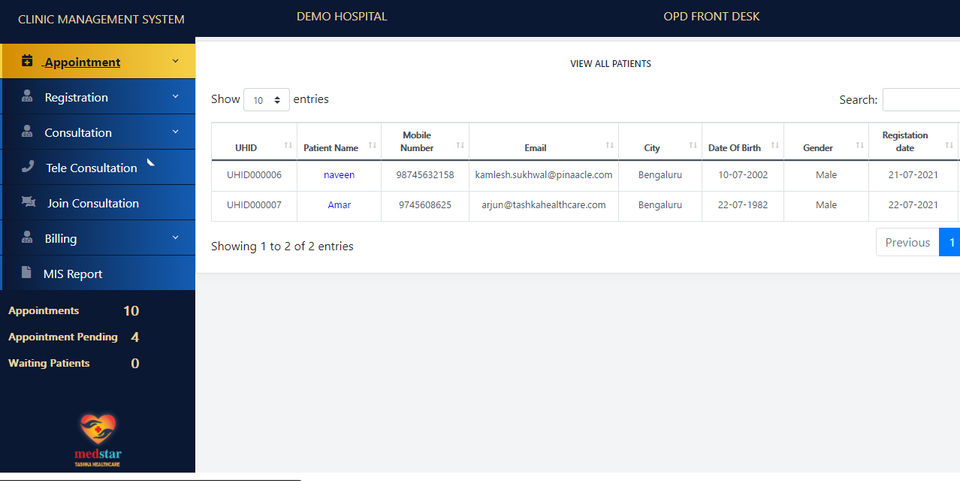Sort by Date Of Birth arrows
Image resolution: width=960 pixels, height=481 pixels.
pyautogui.click(x=775, y=145)
